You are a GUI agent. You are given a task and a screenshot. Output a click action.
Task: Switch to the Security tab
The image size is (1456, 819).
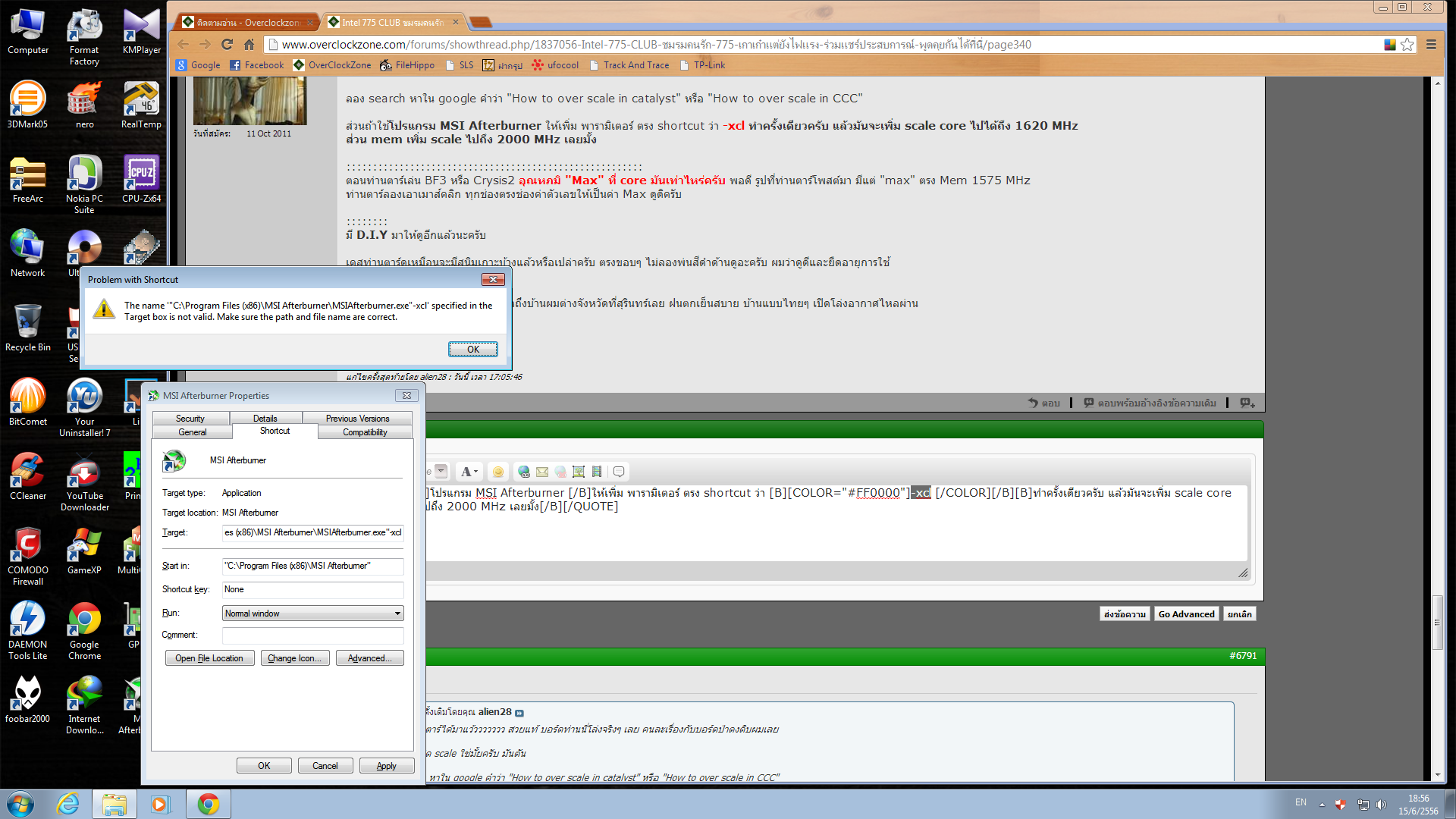click(190, 419)
